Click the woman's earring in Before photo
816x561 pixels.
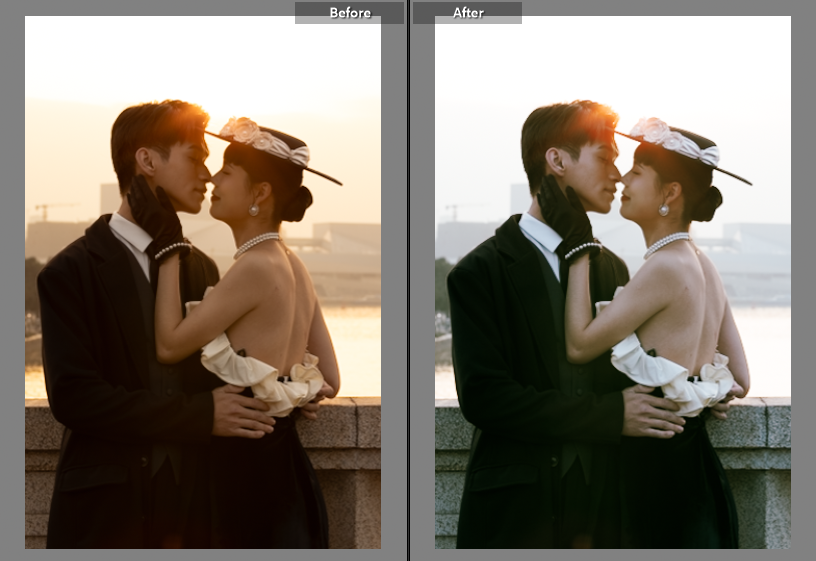(x=254, y=210)
